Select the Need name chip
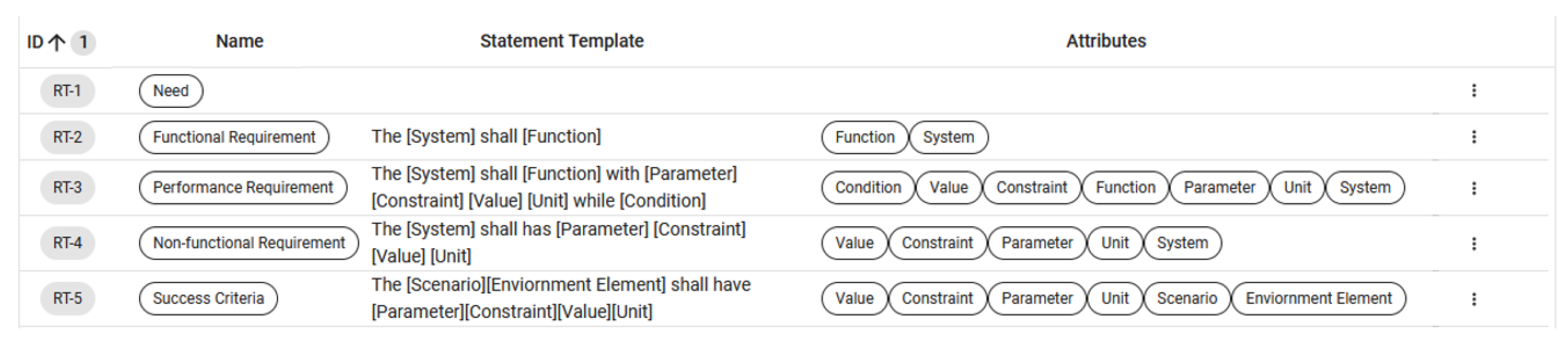 tap(171, 91)
